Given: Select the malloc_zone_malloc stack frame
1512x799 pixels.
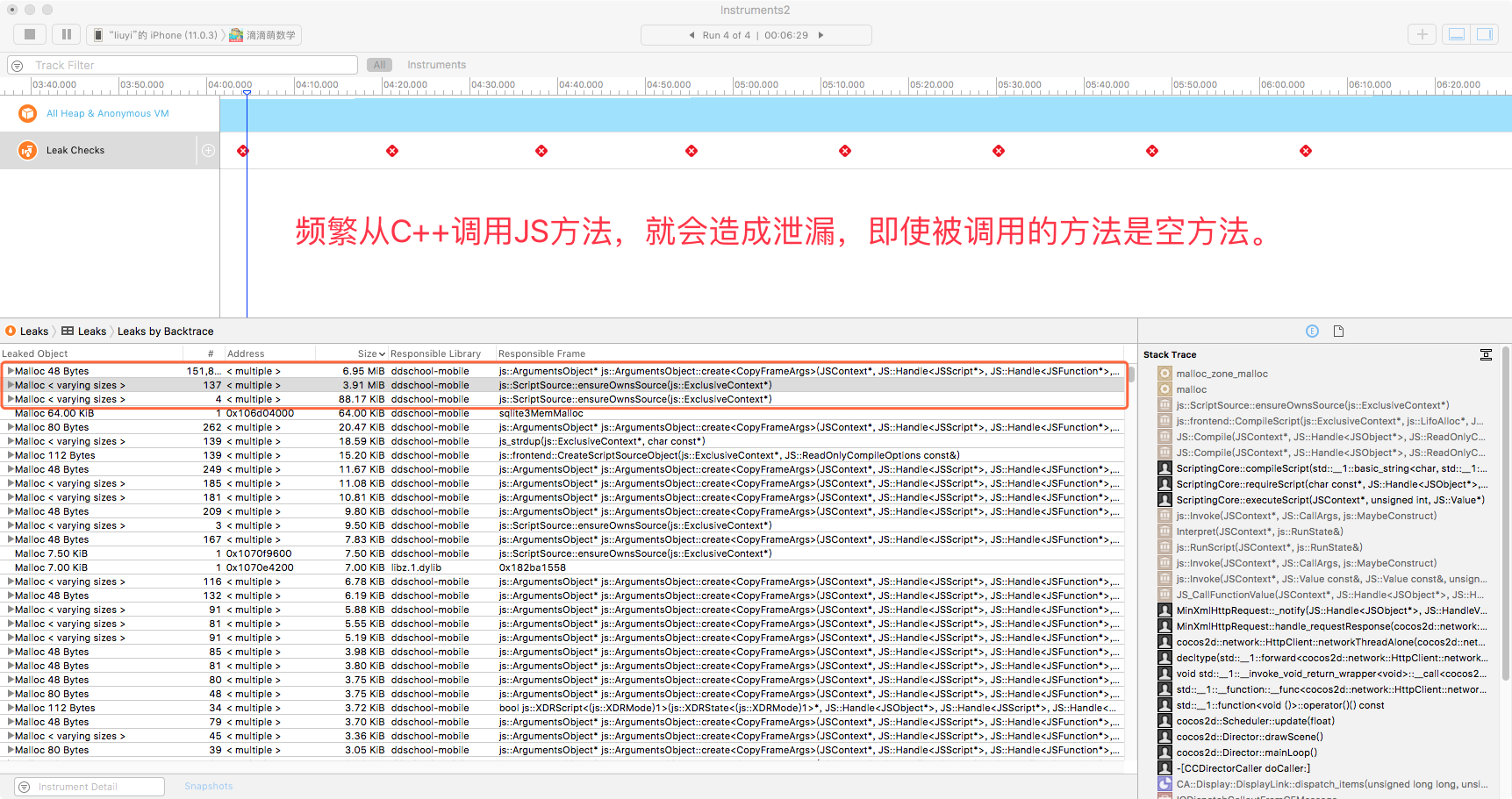Looking at the screenshot, I should (x=1222, y=374).
